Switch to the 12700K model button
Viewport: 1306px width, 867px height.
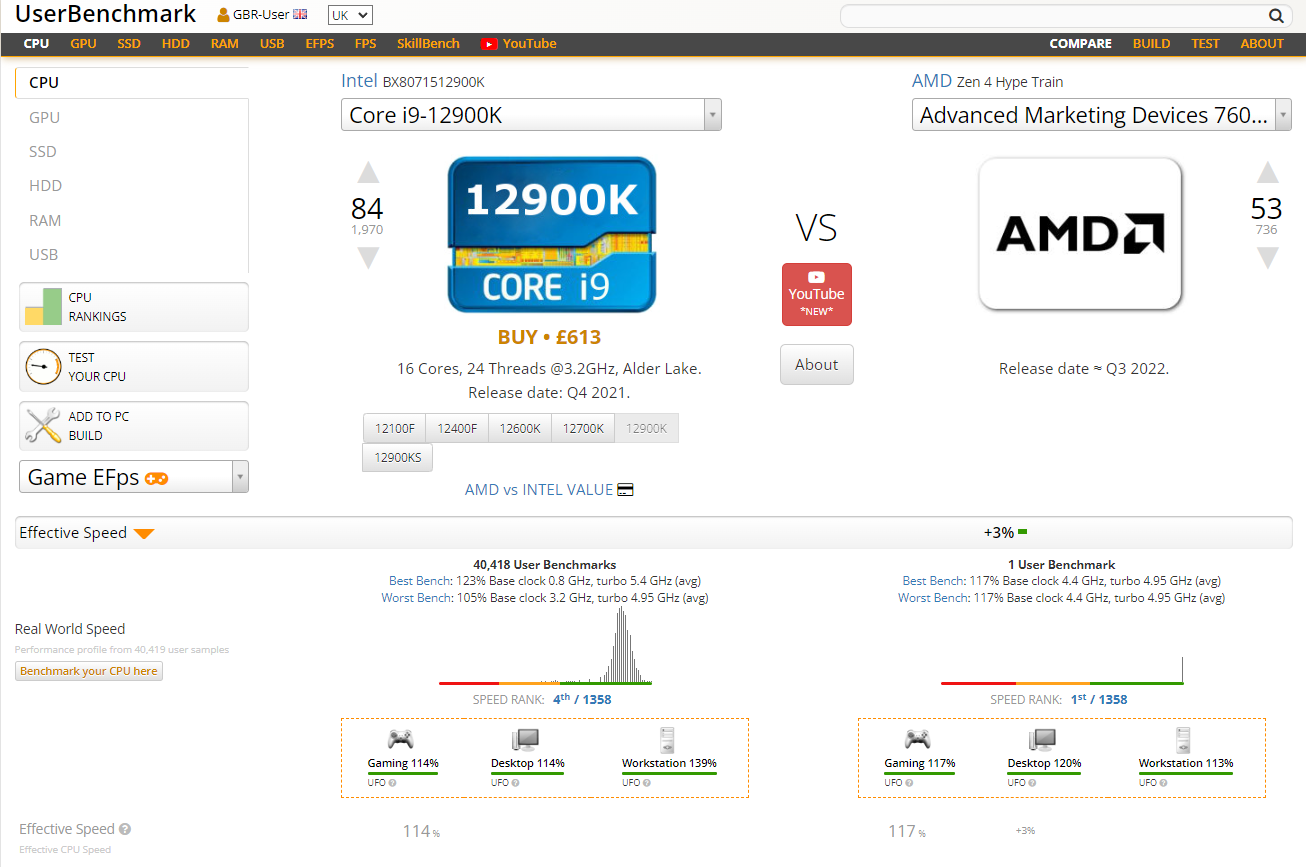[x=583, y=428]
